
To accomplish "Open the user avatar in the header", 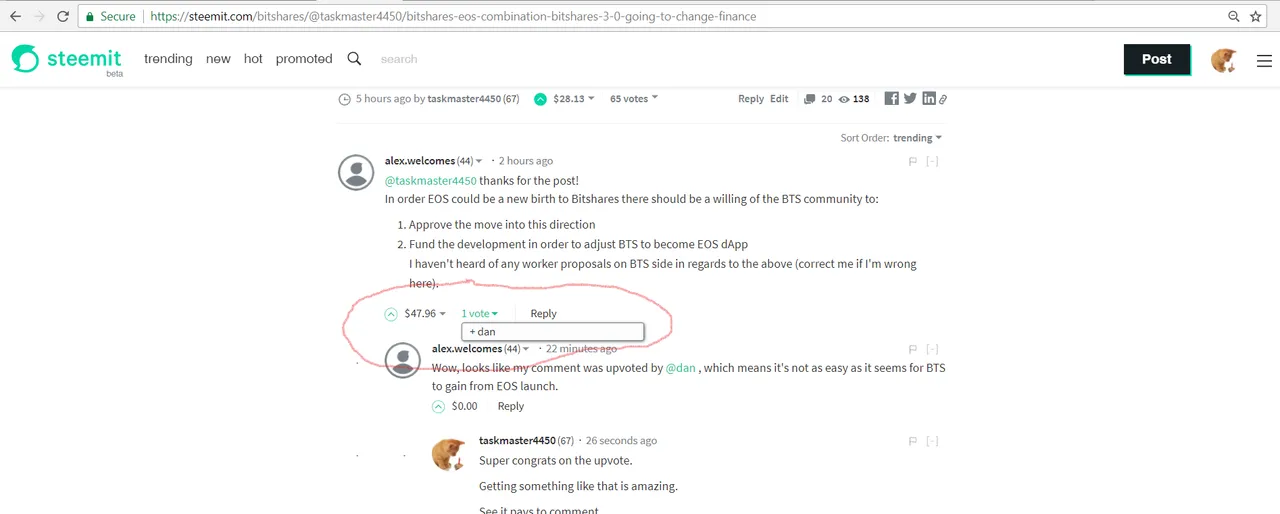I will point(1224,60).
